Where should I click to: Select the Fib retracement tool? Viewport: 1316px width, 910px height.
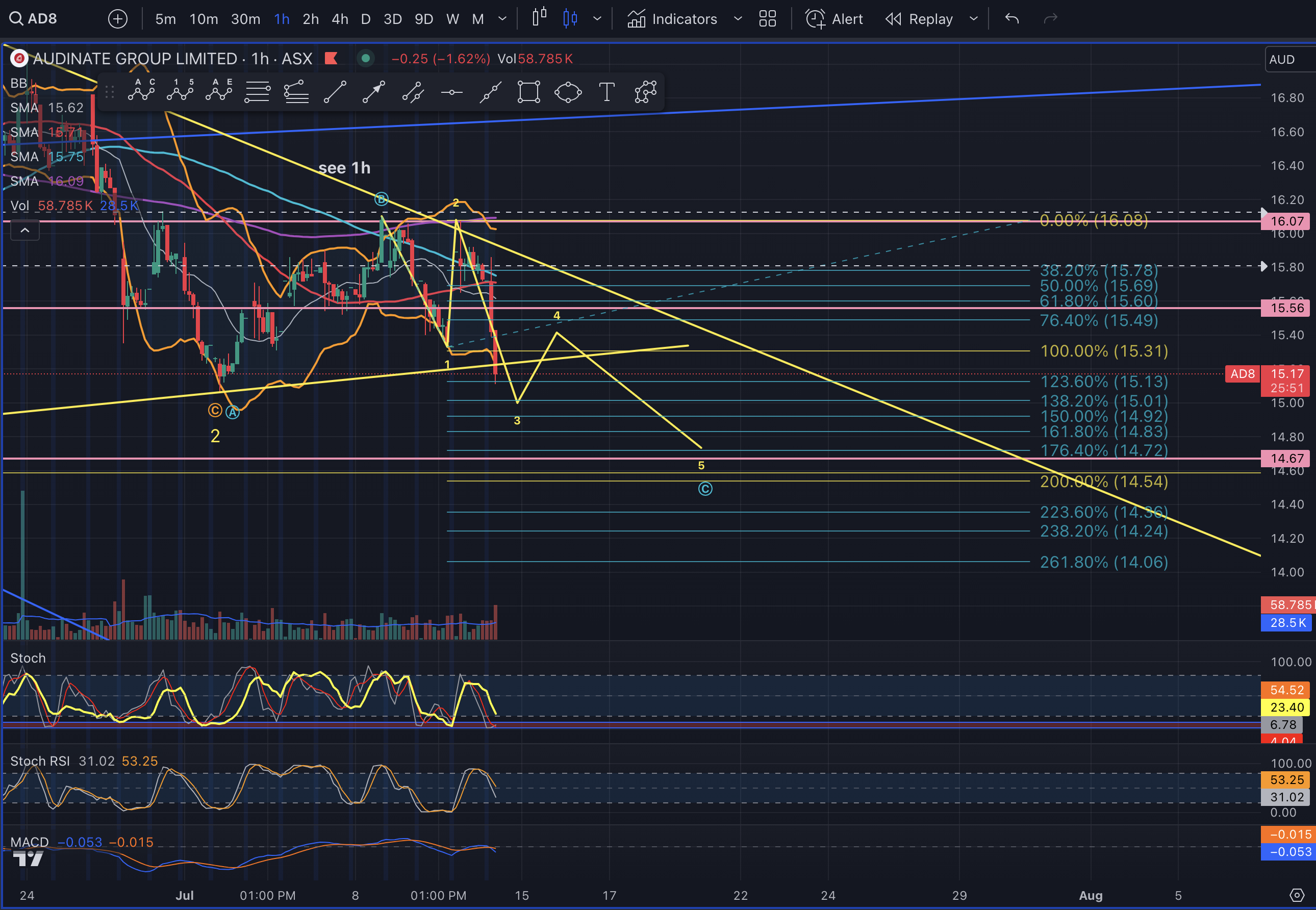coord(257,92)
